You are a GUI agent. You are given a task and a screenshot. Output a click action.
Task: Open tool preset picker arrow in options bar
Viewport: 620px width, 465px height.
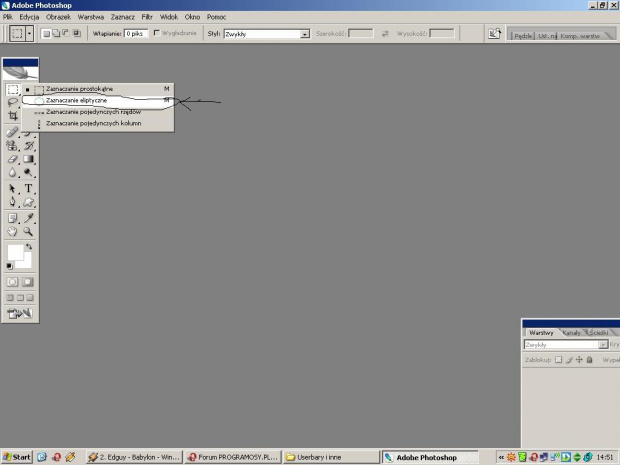pyautogui.click(x=29, y=34)
